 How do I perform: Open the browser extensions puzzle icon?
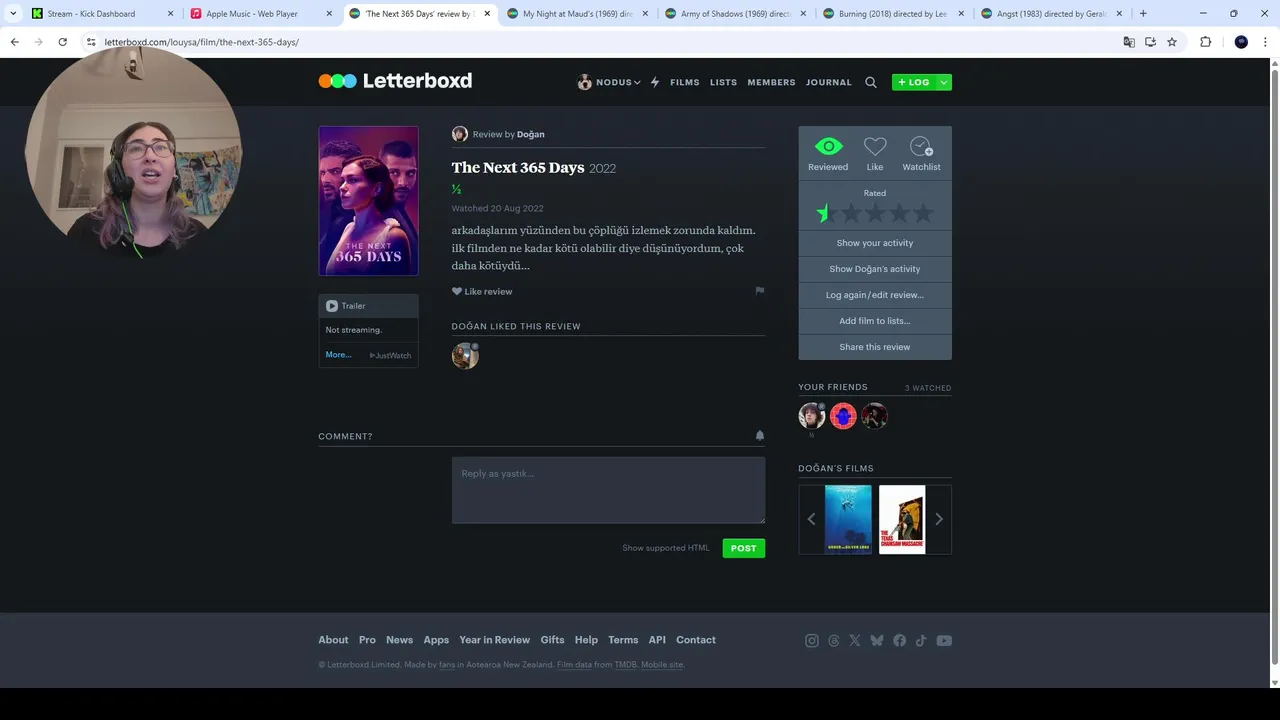[1205, 42]
